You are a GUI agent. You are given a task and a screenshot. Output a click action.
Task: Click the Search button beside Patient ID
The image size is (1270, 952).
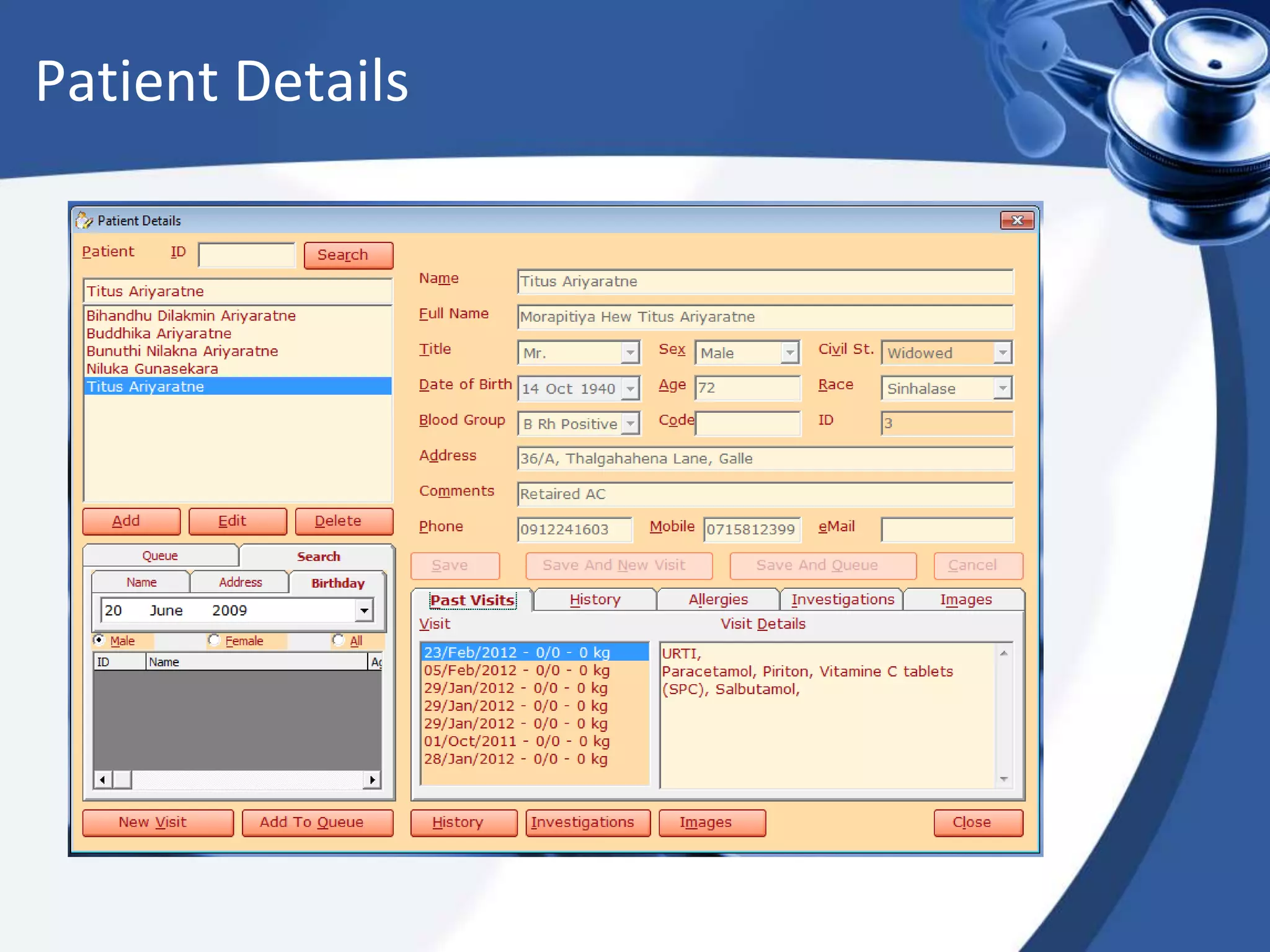[x=349, y=255]
